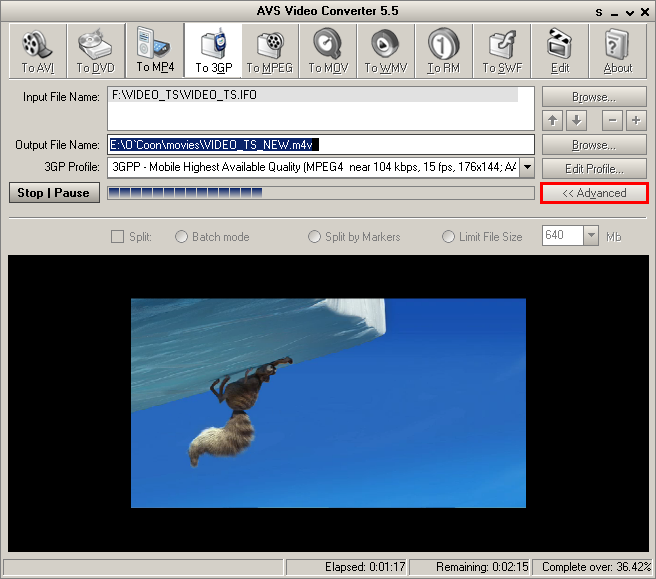Click the Stop | Pause button

54,193
